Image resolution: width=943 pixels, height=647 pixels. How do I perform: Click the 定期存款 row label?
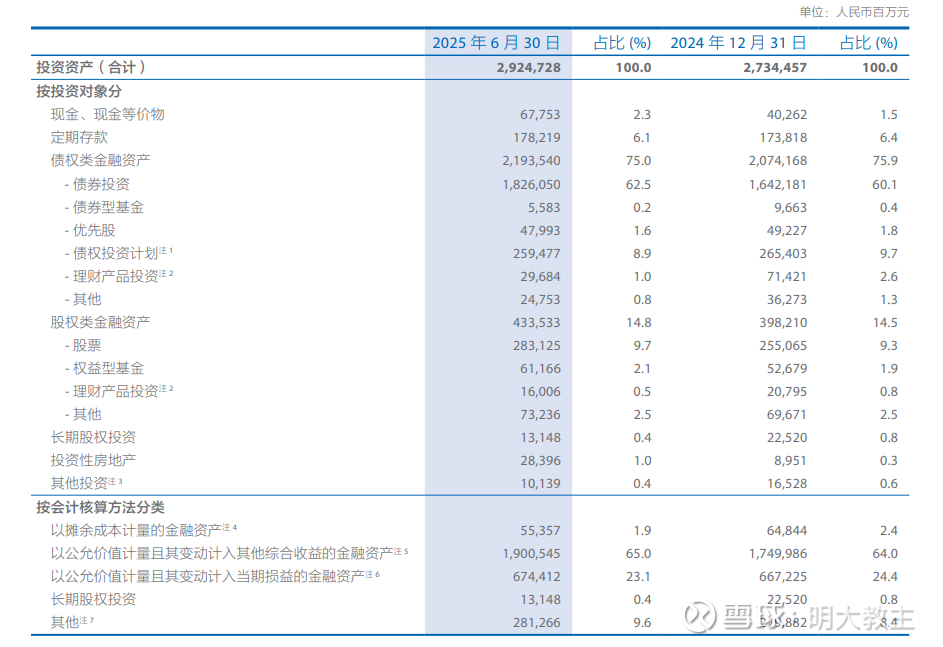click(x=79, y=137)
